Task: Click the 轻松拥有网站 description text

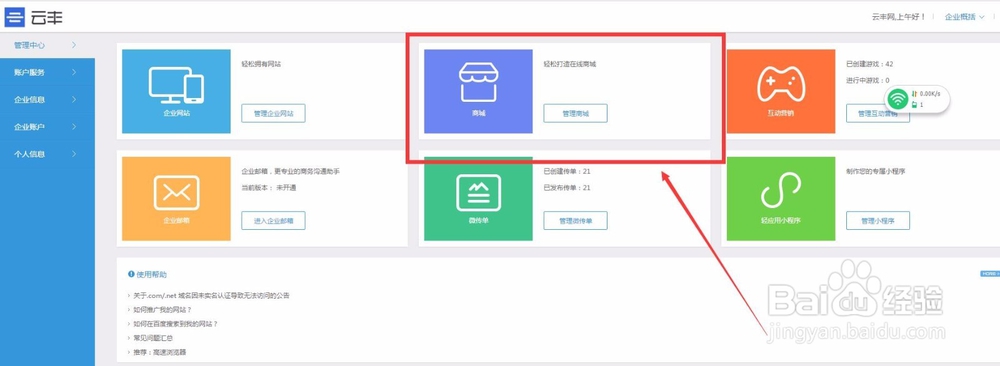Action: (261, 64)
